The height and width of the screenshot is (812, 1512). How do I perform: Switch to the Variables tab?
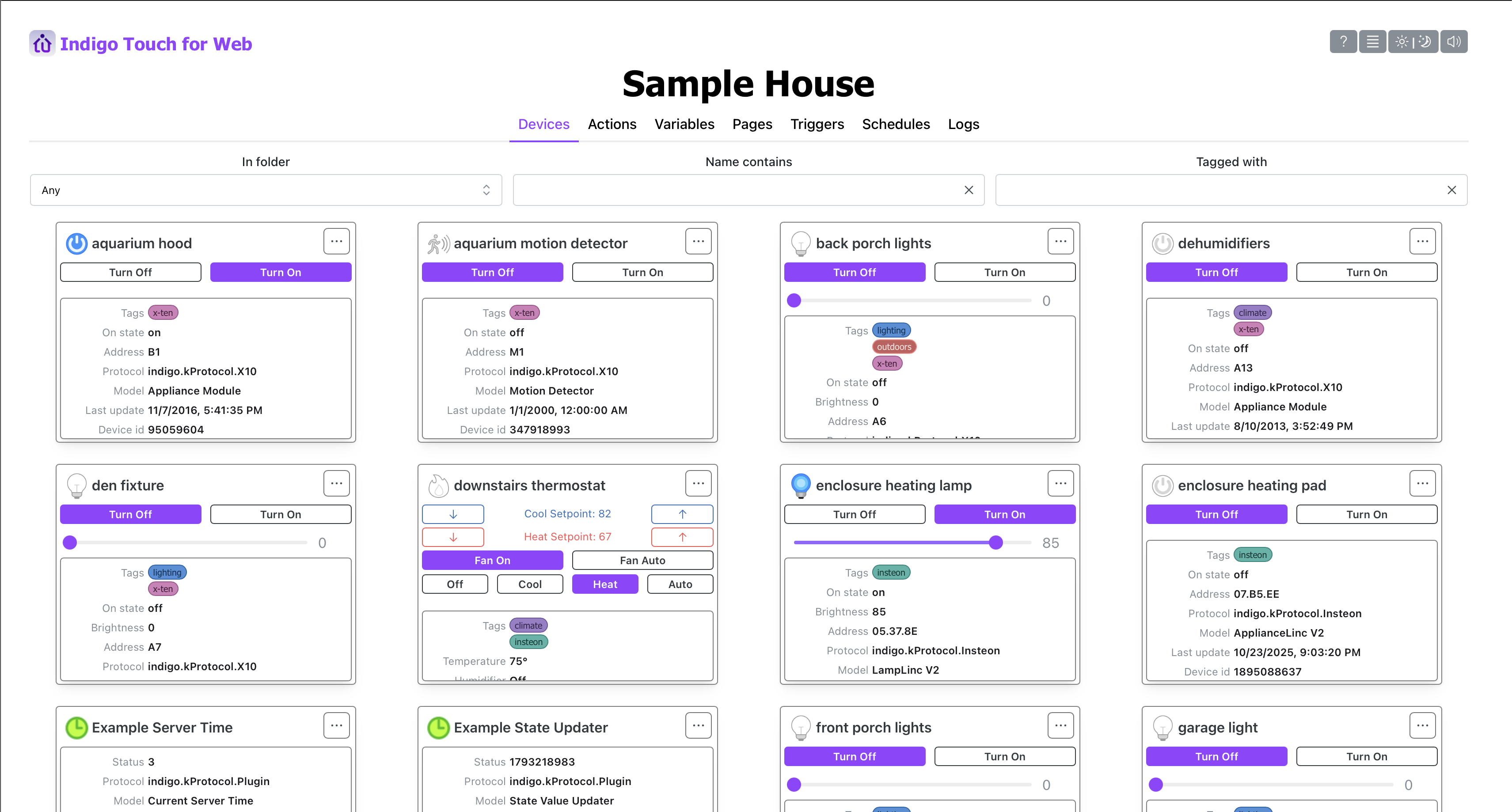pos(684,125)
